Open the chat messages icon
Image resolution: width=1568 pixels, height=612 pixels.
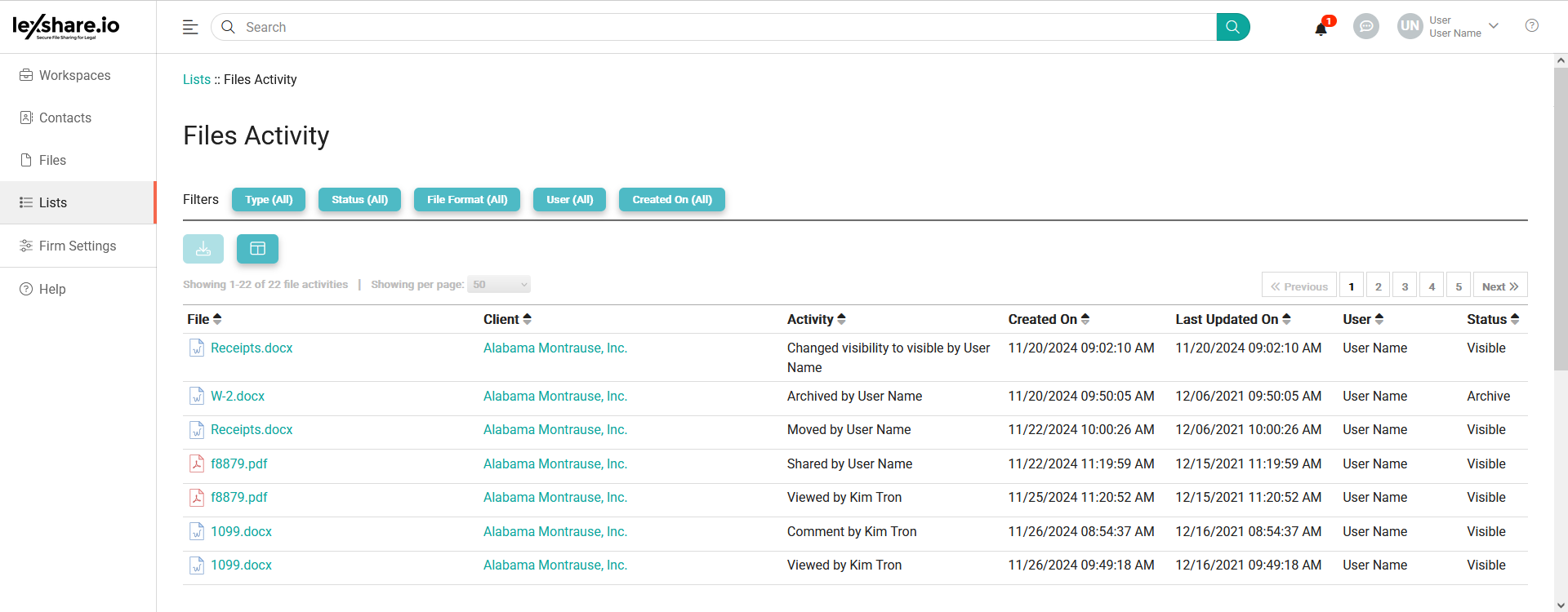pyautogui.click(x=1365, y=27)
